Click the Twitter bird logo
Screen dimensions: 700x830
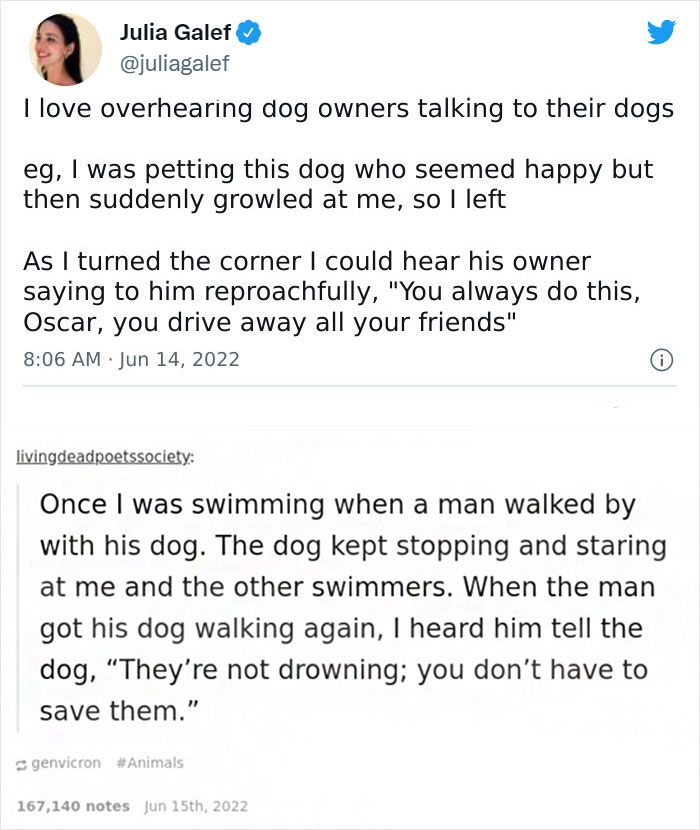click(x=659, y=32)
